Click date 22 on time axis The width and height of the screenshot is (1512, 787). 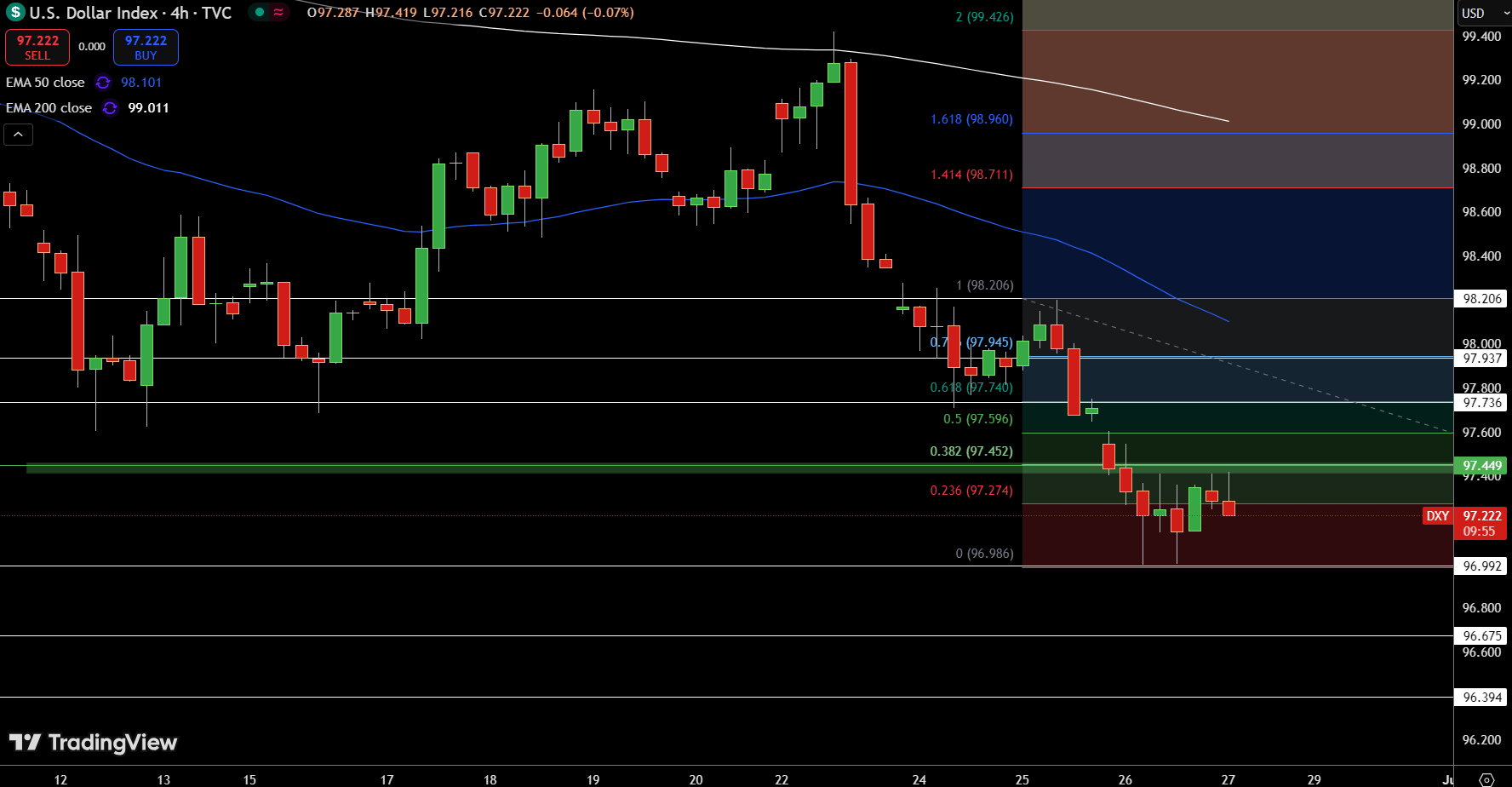coord(782,779)
